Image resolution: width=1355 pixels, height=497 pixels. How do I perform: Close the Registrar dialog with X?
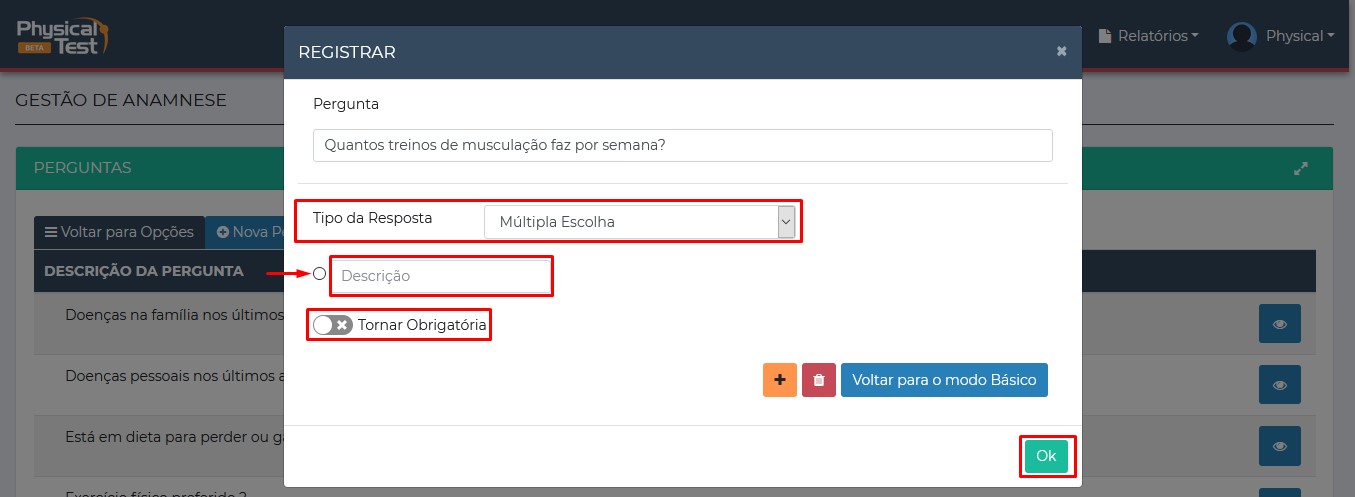click(1061, 52)
